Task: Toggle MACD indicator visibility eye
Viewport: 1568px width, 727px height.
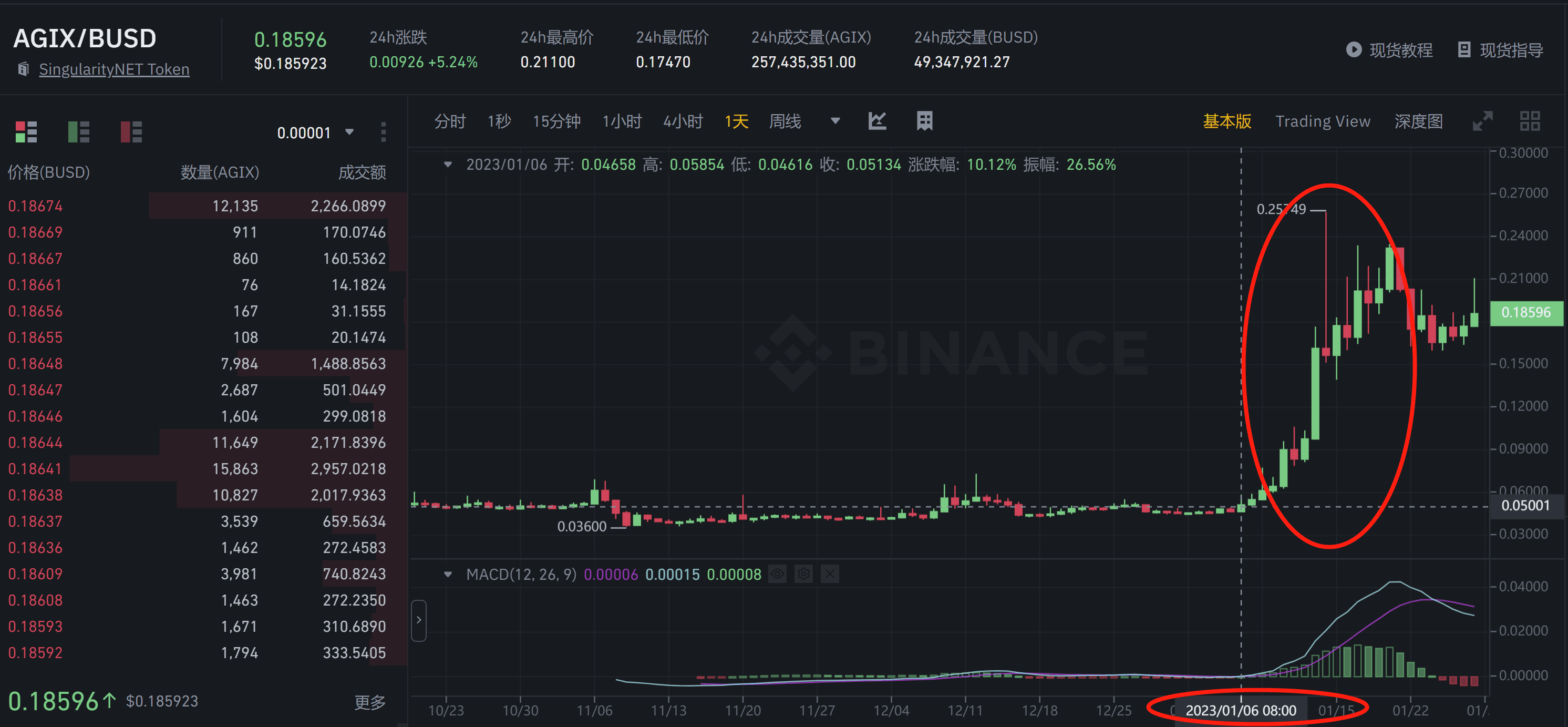Action: [x=777, y=574]
